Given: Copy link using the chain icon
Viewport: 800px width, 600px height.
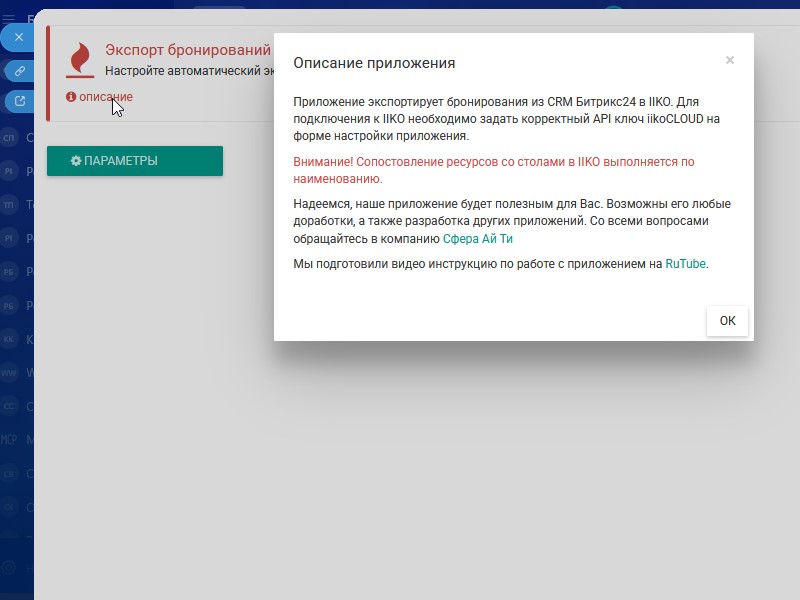Looking at the screenshot, I should 19,71.
